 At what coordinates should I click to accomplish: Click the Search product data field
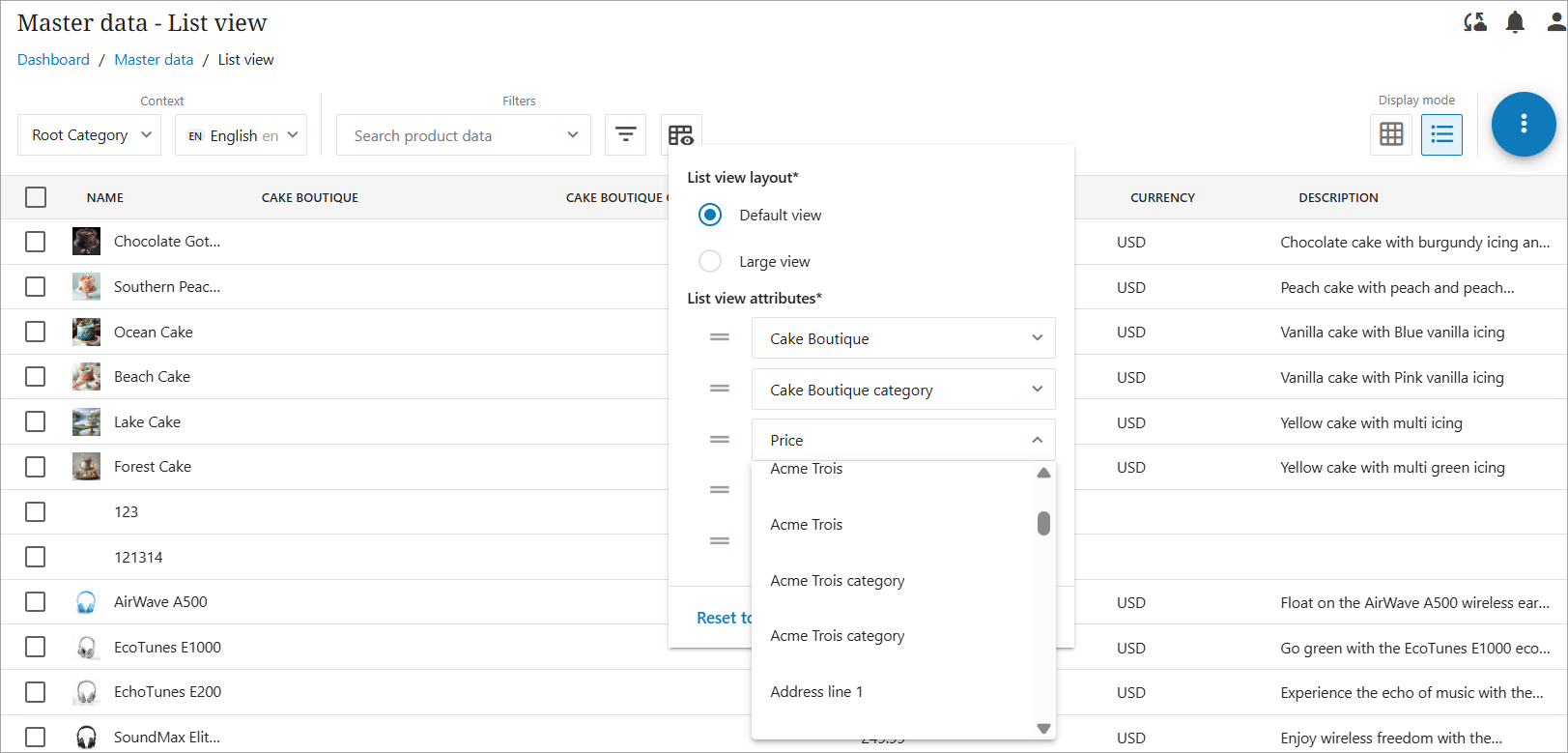tap(454, 135)
